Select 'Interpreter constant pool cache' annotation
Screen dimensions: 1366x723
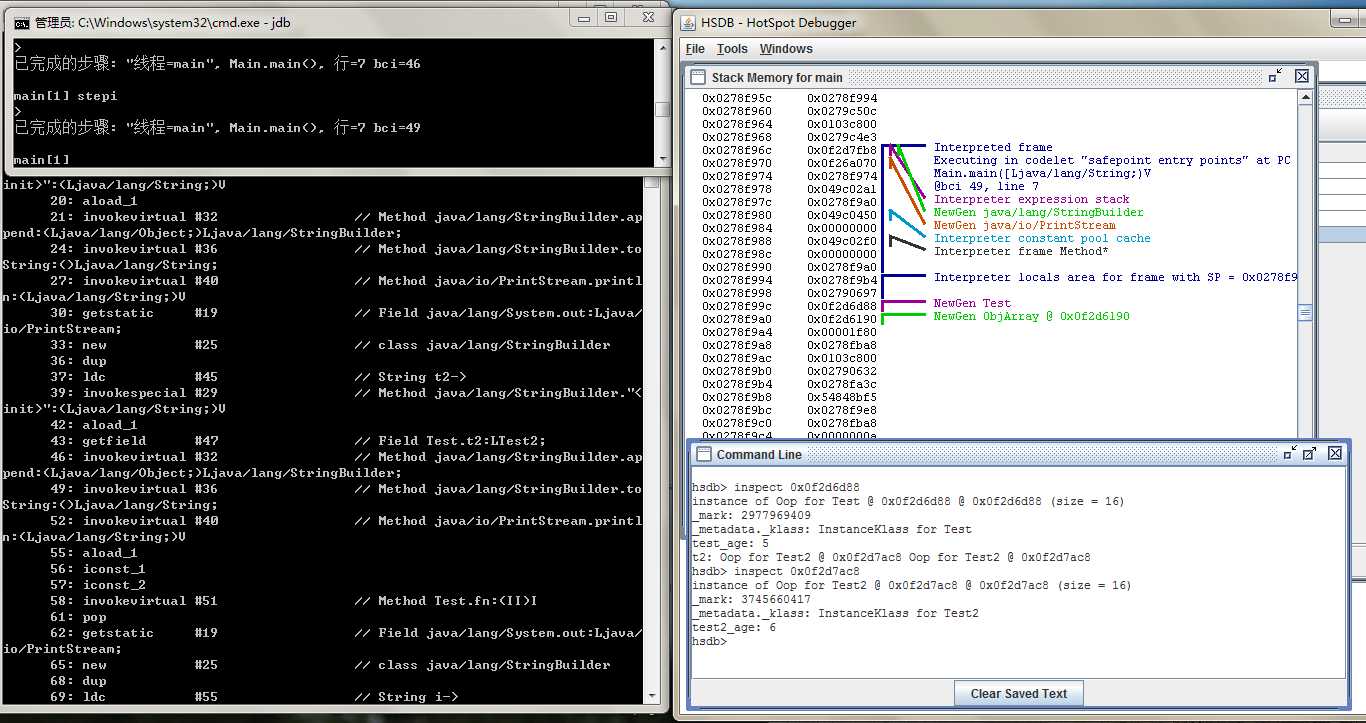click(x=1042, y=238)
